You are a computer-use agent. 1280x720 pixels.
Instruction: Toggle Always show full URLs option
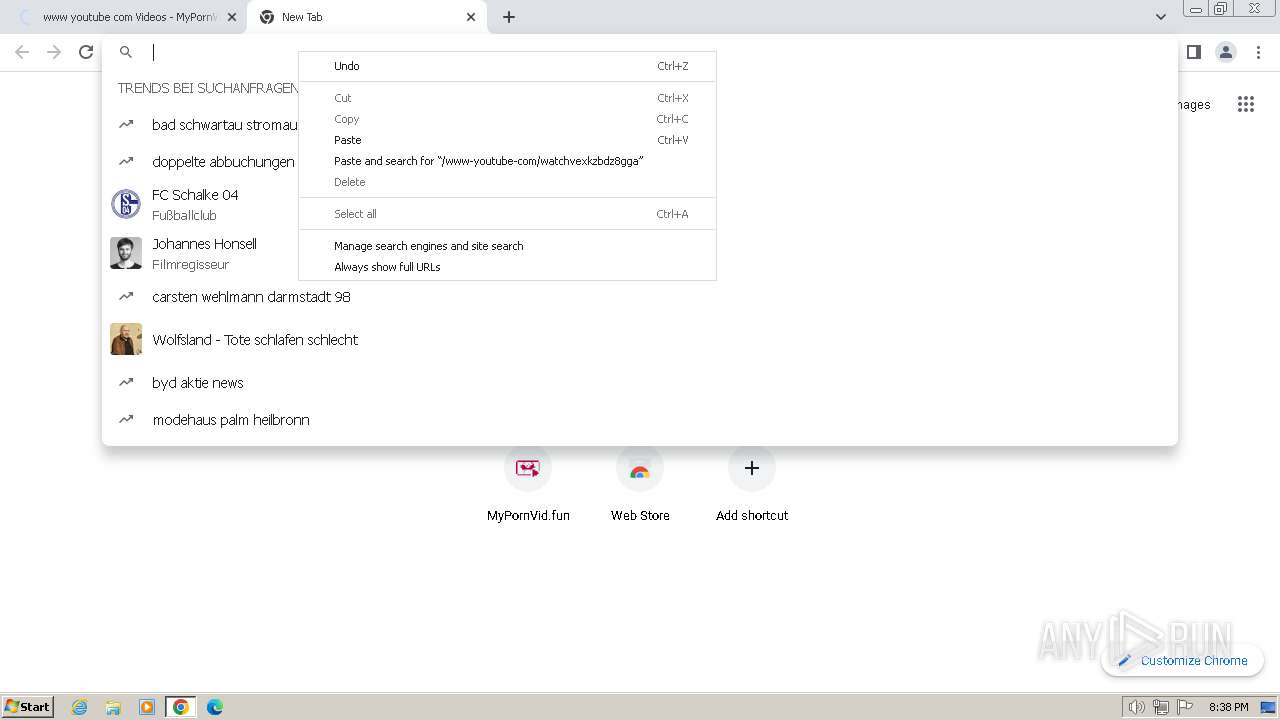point(507,267)
